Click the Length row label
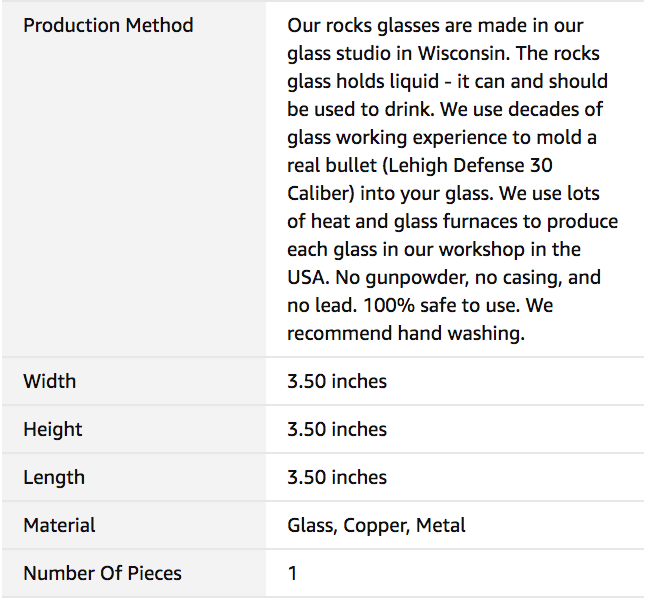 tap(54, 477)
